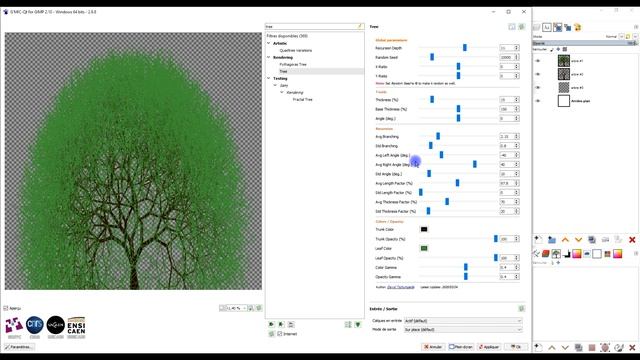Delete the layer with the red X icon
This screenshot has width=640, height=360.
pyautogui.click(x=632, y=240)
